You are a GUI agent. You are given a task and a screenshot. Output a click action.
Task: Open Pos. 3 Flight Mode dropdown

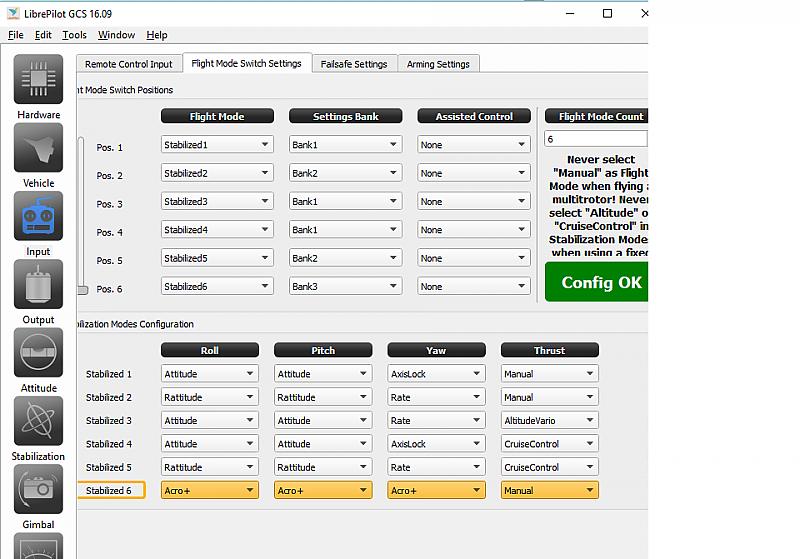217,201
